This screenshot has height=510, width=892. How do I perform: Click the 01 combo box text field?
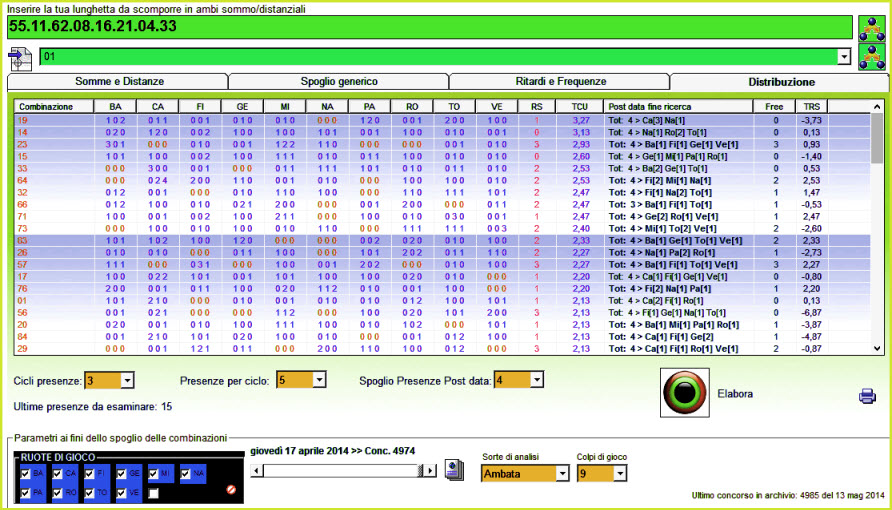tap(438, 56)
